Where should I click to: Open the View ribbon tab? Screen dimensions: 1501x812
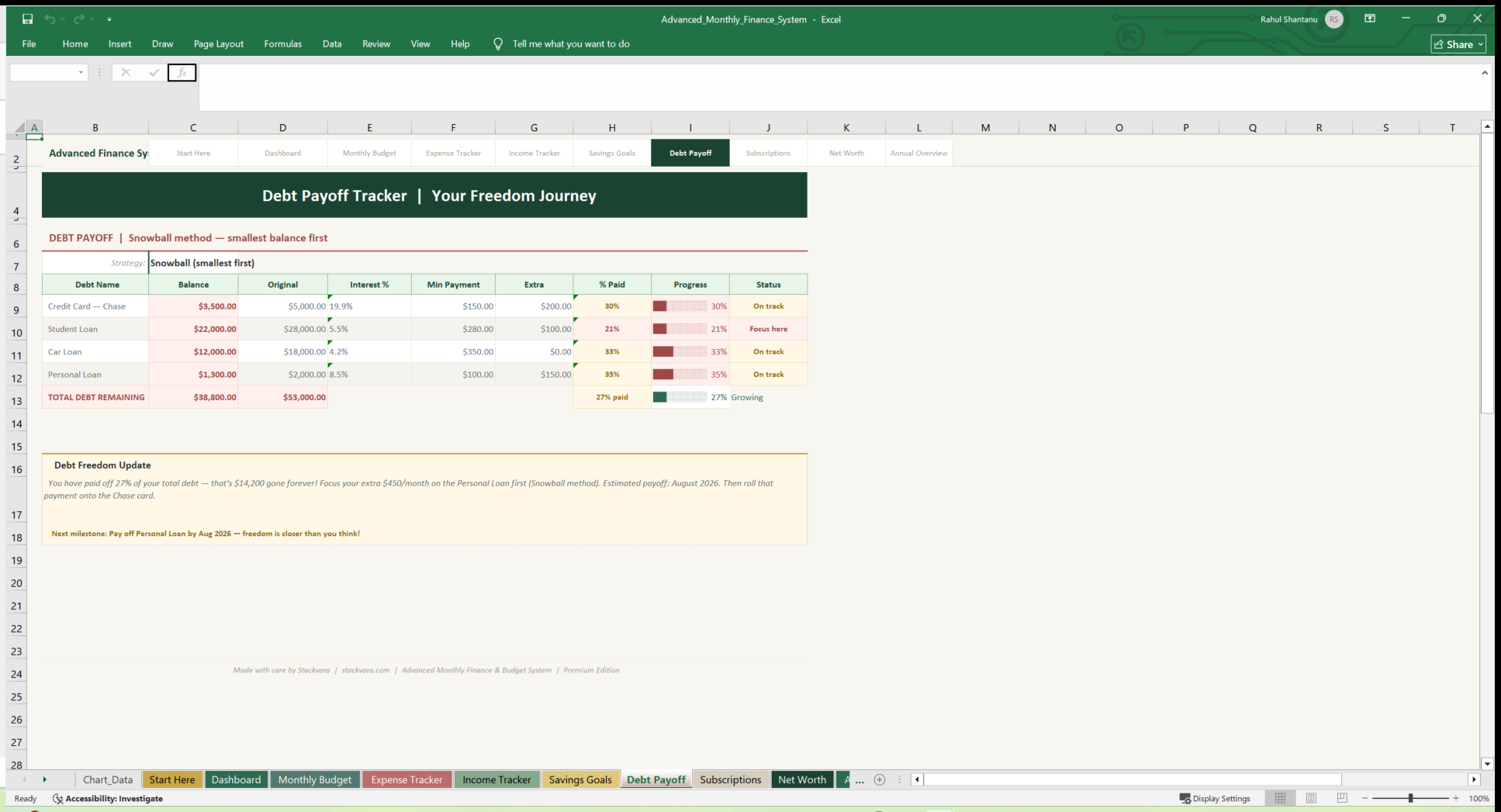pos(420,44)
